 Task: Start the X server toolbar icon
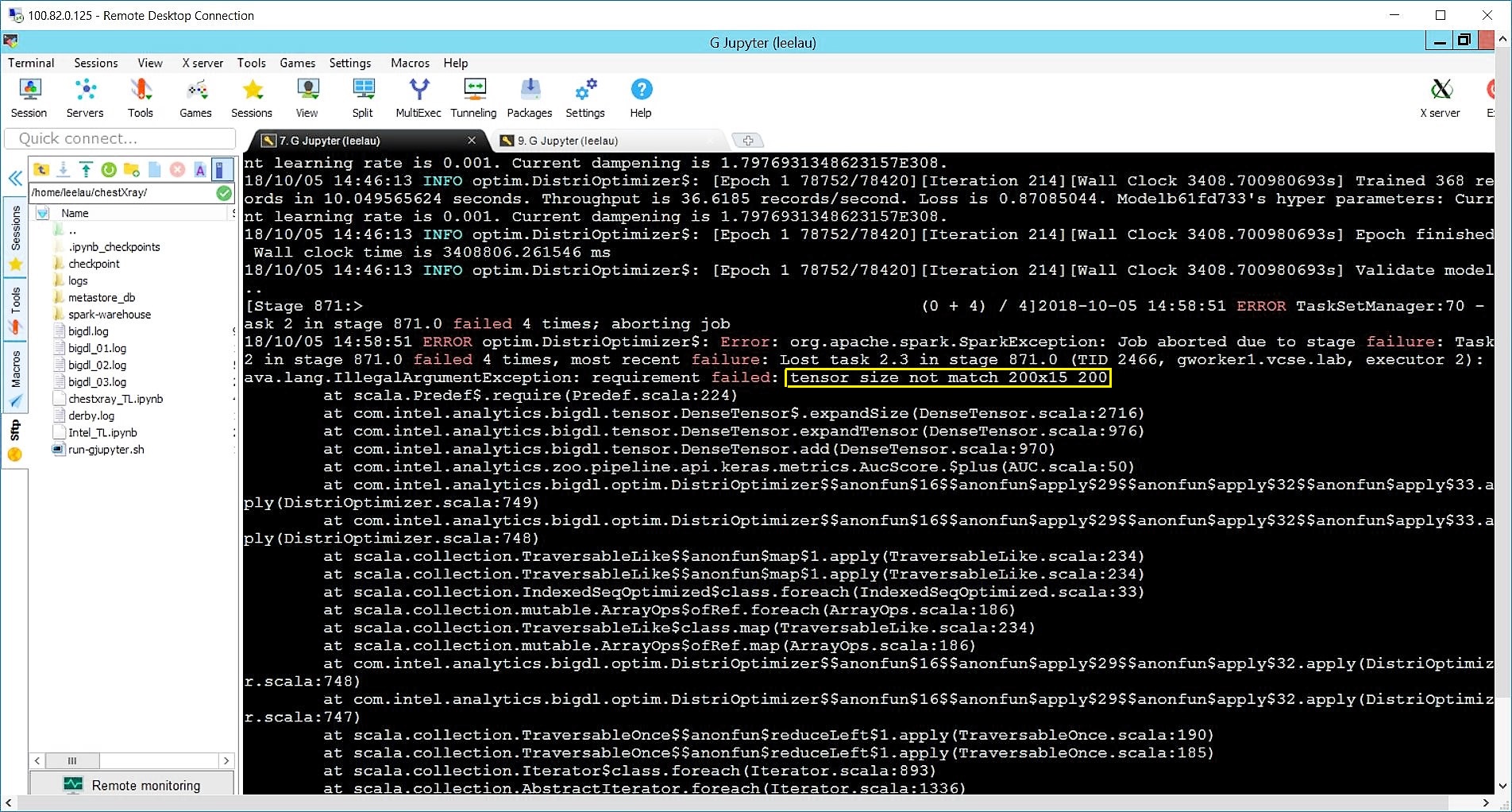coord(1441,99)
